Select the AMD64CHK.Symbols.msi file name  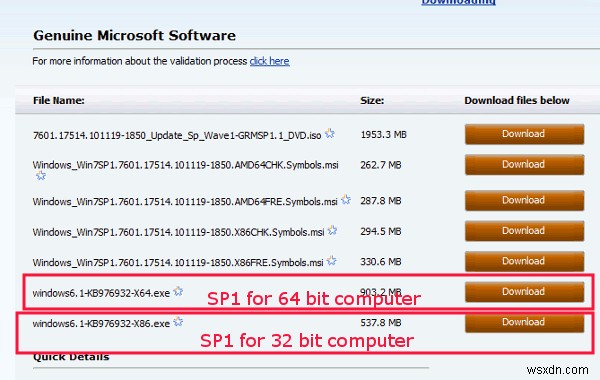tap(186, 165)
